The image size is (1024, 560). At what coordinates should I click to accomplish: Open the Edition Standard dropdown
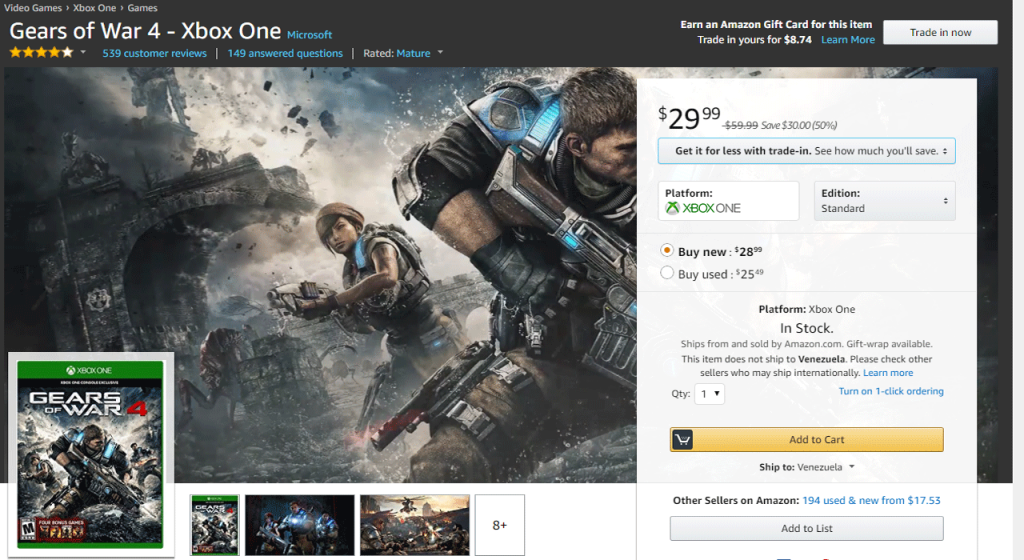(x=884, y=201)
